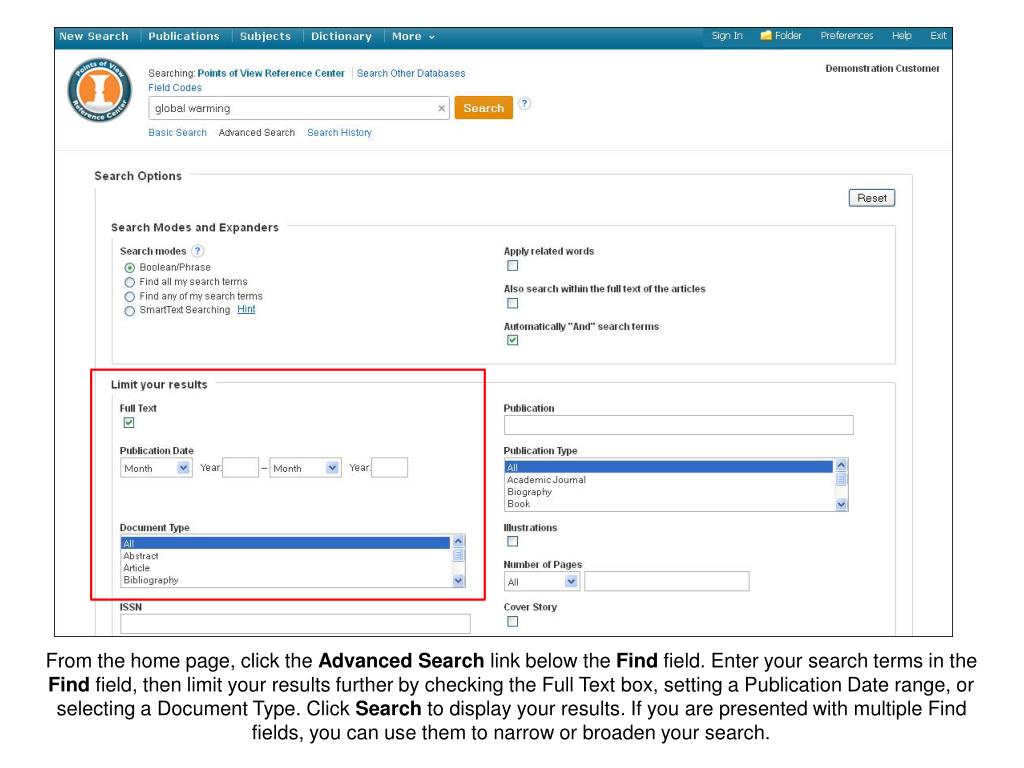Open Advanced Search tab
Viewport: 1024px width, 768px height.
(x=257, y=133)
